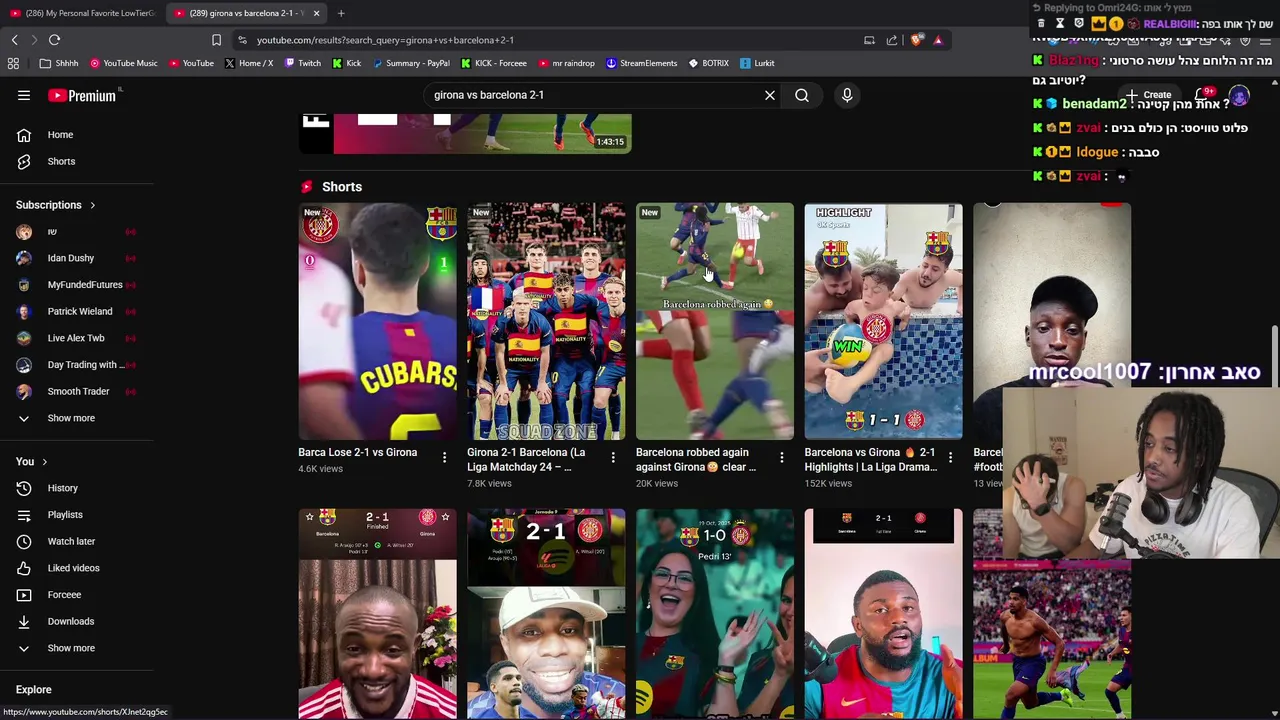Image resolution: width=1280 pixels, height=720 pixels.
Task: Open the browser apps grid icon
Action: point(13,63)
